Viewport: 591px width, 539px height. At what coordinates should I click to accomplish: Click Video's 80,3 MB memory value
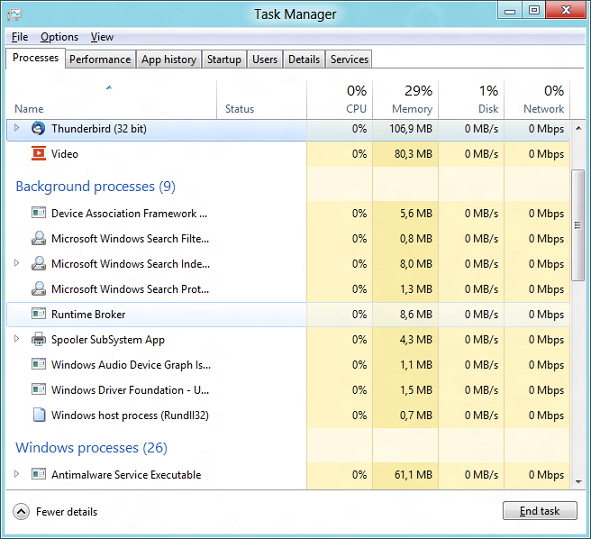click(413, 154)
